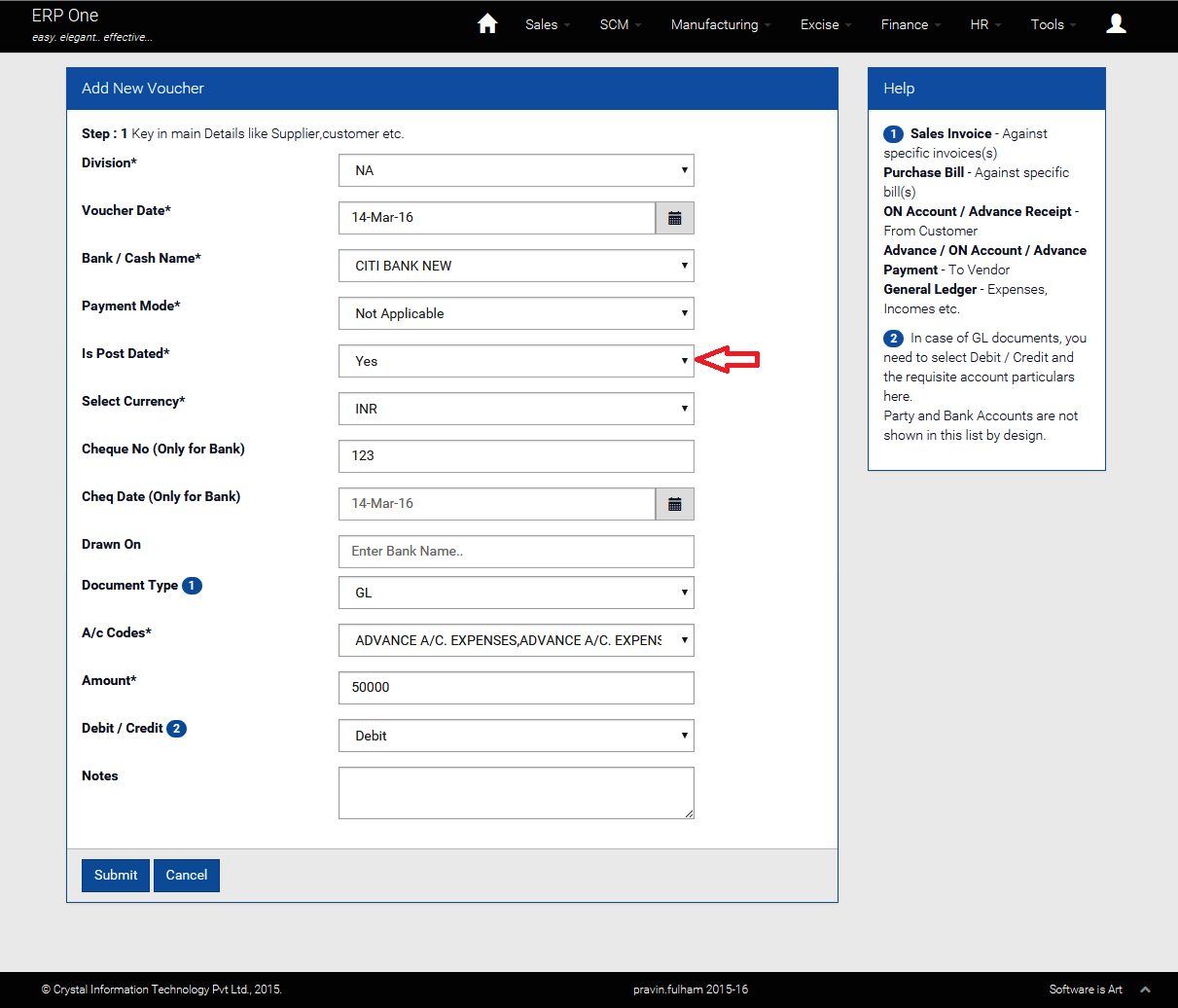Viewport: 1178px width, 1008px height.
Task: Expand the Is Post Dated dropdown
Action: (517, 361)
